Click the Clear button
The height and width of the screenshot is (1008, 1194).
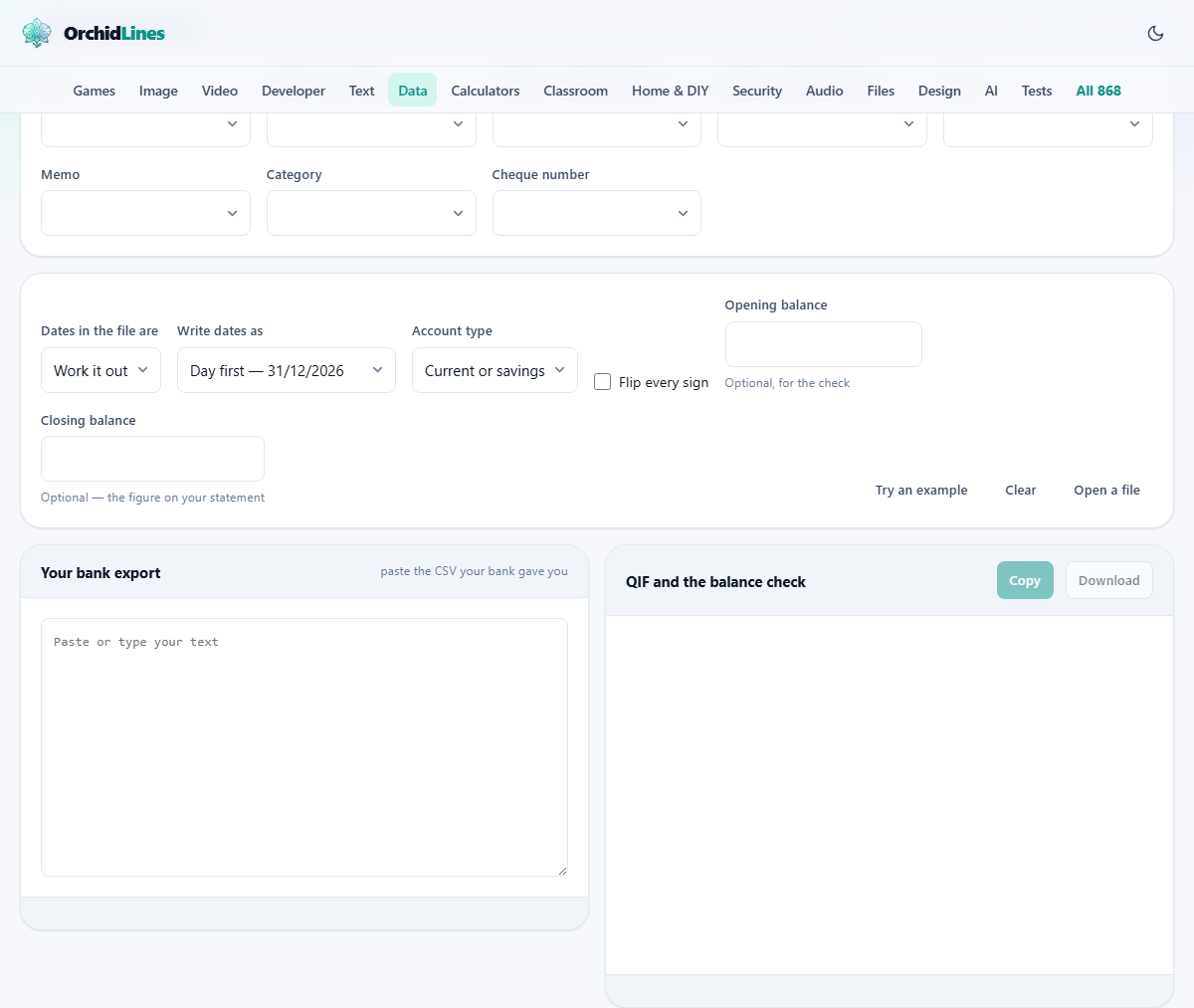pyautogui.click(x=1021, y=490)
